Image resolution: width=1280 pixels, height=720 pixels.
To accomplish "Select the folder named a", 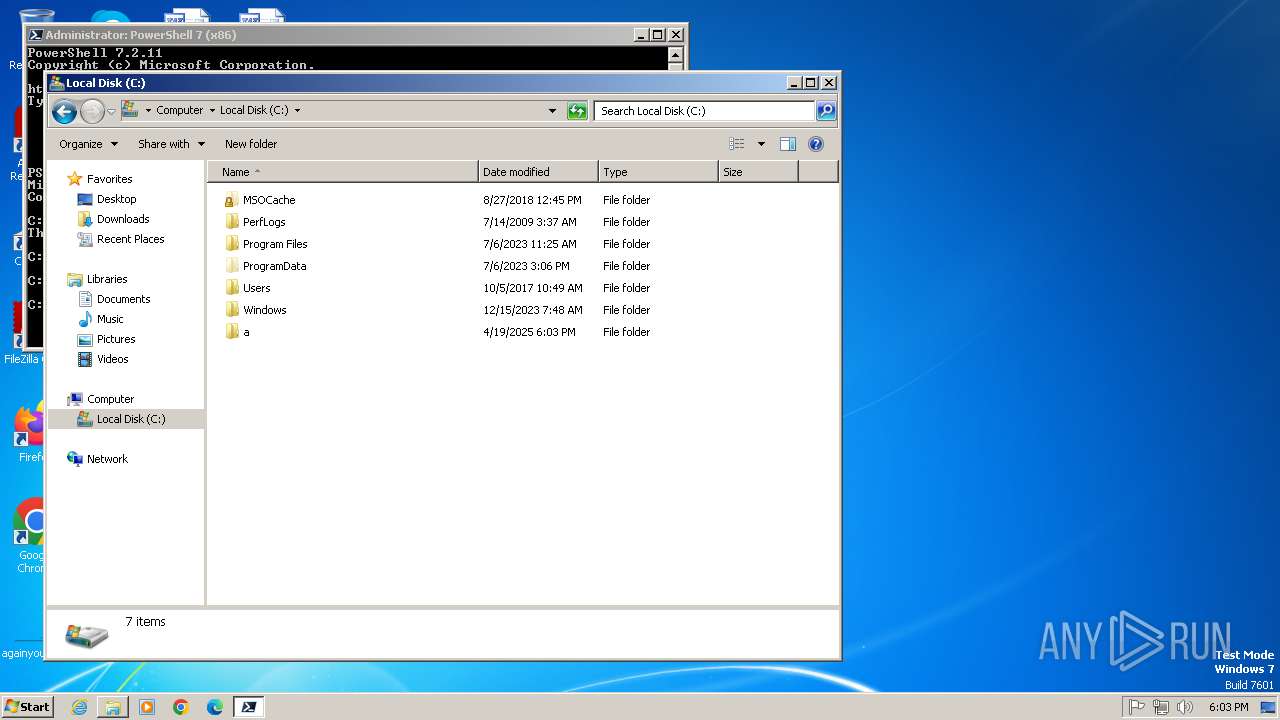I will (x=246, y=332).
